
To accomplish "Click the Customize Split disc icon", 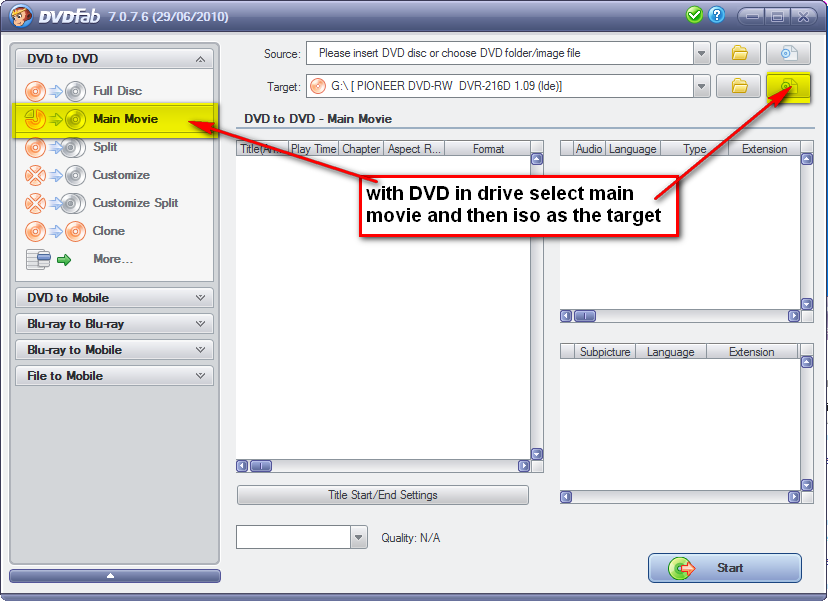I will [x=55, y=203].
